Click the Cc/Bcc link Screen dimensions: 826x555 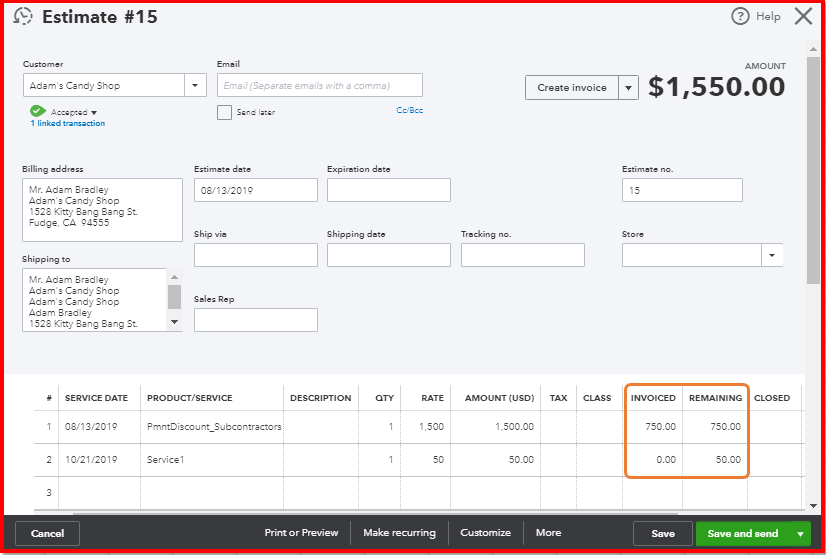pos(409,110)
